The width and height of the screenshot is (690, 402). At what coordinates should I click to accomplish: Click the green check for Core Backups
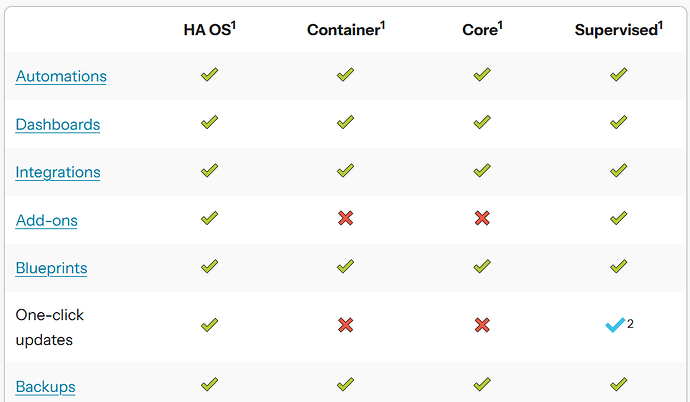tap(482, 384)
